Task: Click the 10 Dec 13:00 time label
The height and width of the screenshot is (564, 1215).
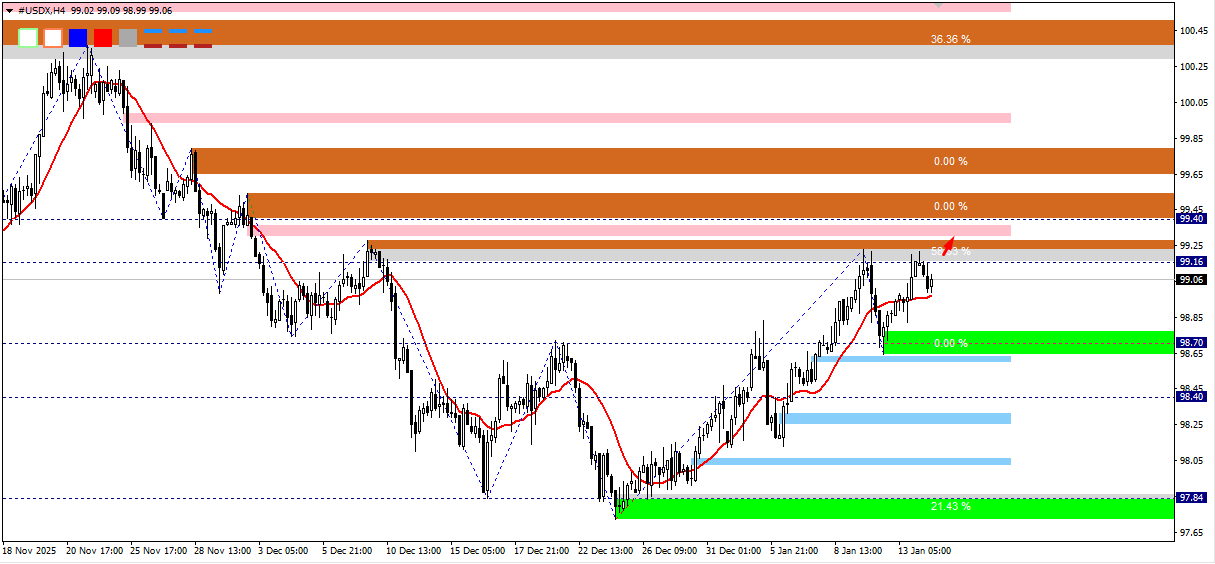Action: [x=414, y=550]
